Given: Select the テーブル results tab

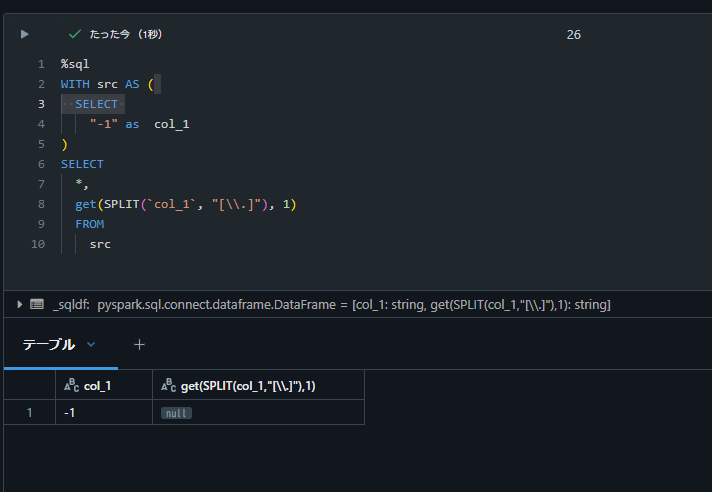Looking at the screenshot, I should pos(49,344).
